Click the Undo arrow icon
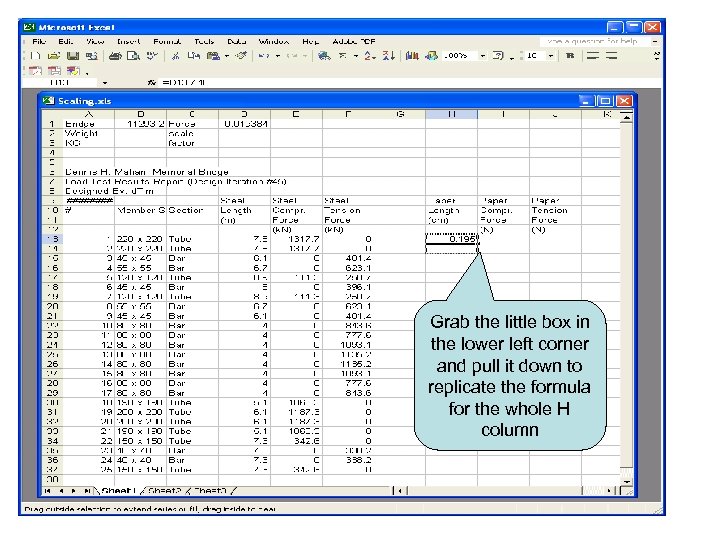 (264, 56)
